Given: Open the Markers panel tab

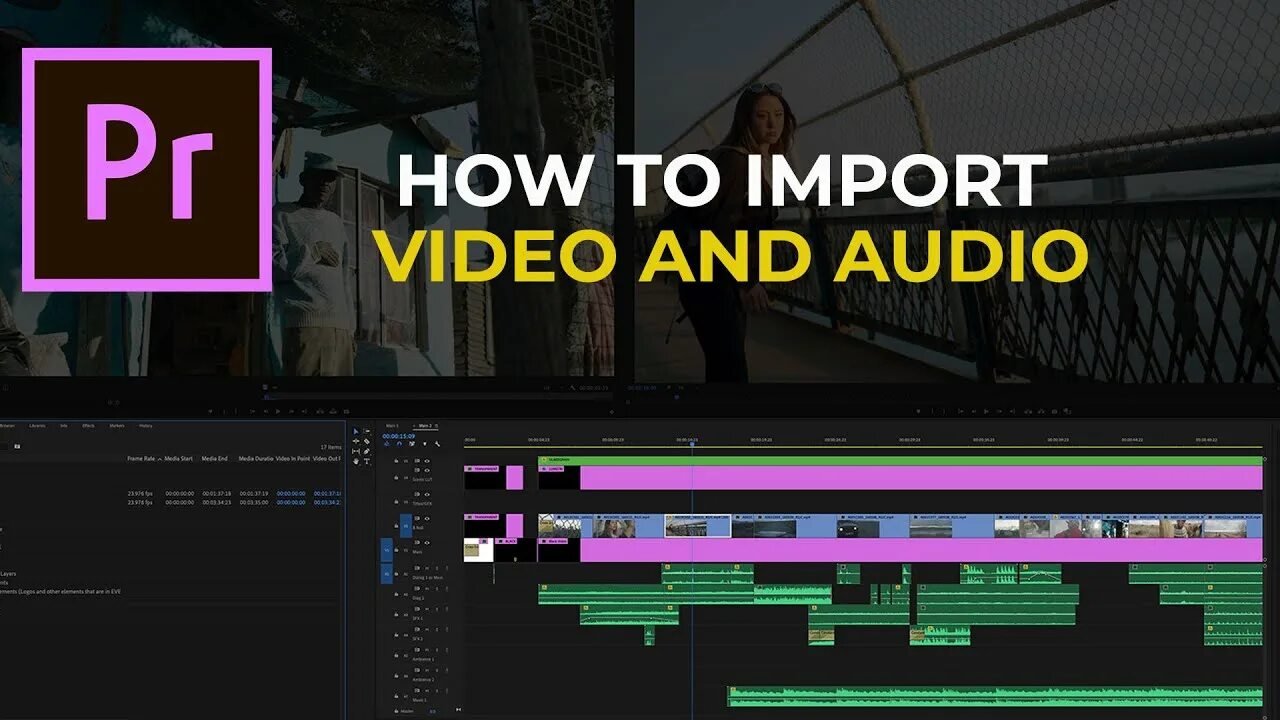Looking at the screenshot, I should coord(116,425).
